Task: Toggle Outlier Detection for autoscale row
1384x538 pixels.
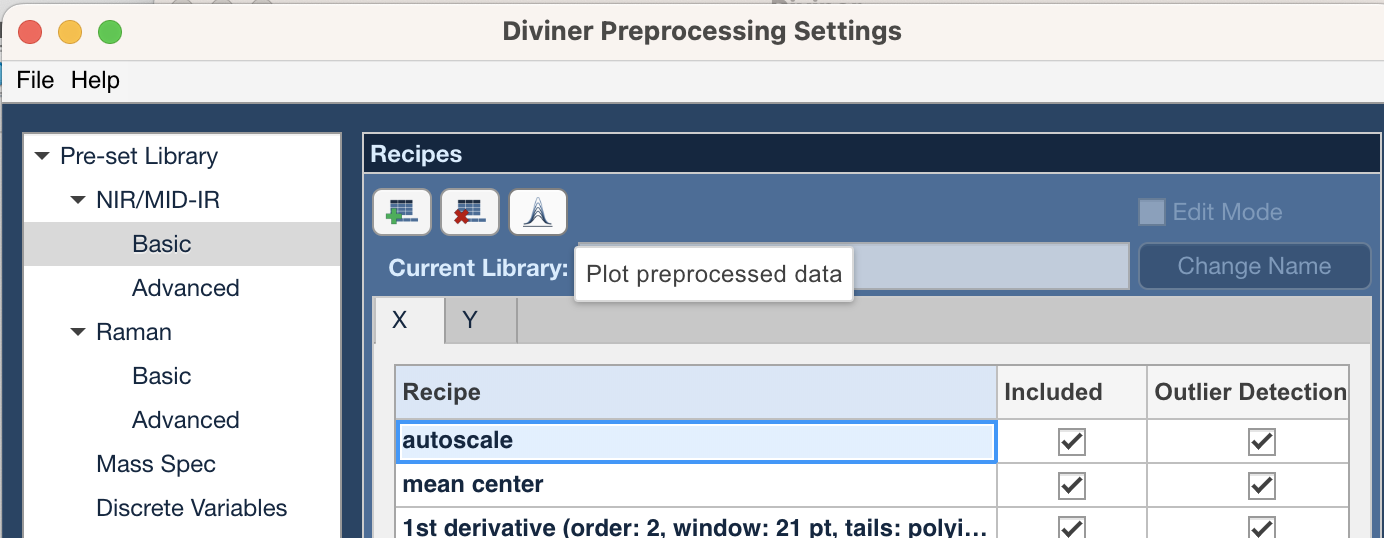Action: (x=1262, y=441)
